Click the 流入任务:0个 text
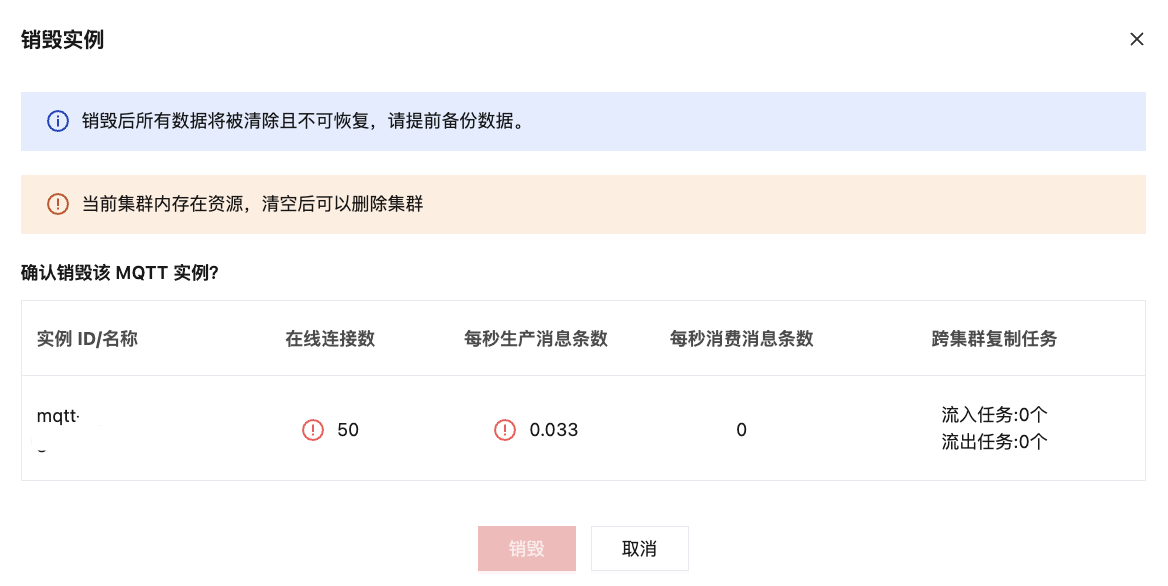 pyautogui.click(x=994, y=415)
